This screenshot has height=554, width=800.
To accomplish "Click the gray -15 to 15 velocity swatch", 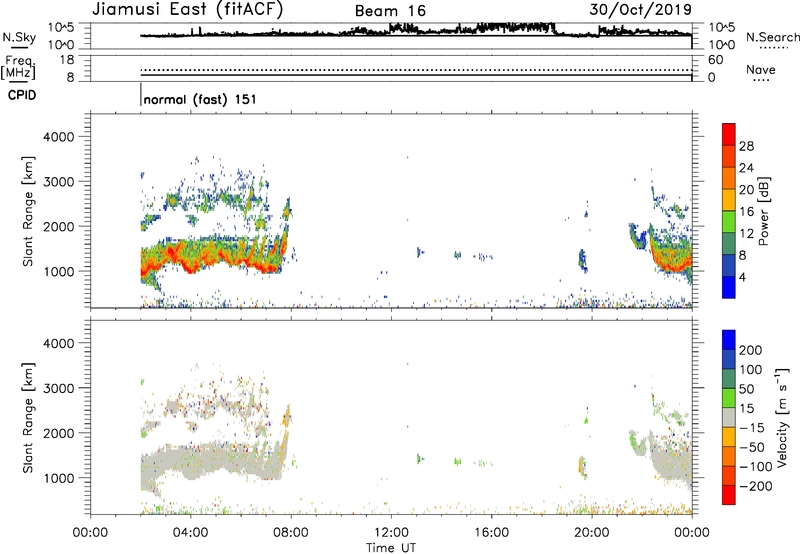I will [x=729, y=417].
